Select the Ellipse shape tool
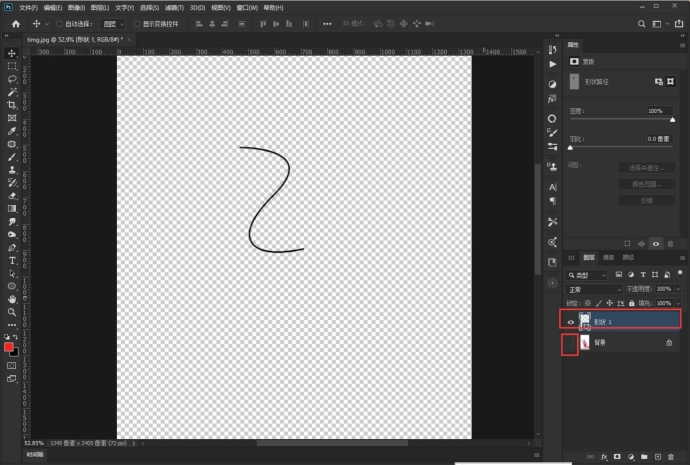 (12, 286)
